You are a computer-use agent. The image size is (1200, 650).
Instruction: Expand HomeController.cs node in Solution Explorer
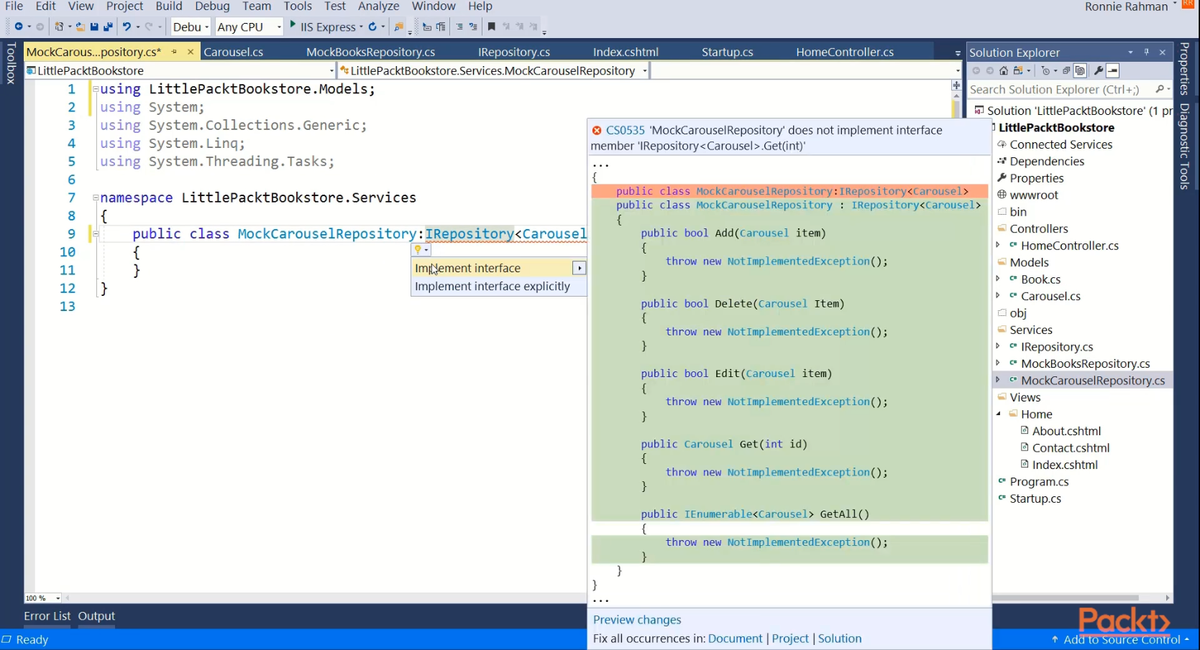pyautogui.click(x=998, y=245)
